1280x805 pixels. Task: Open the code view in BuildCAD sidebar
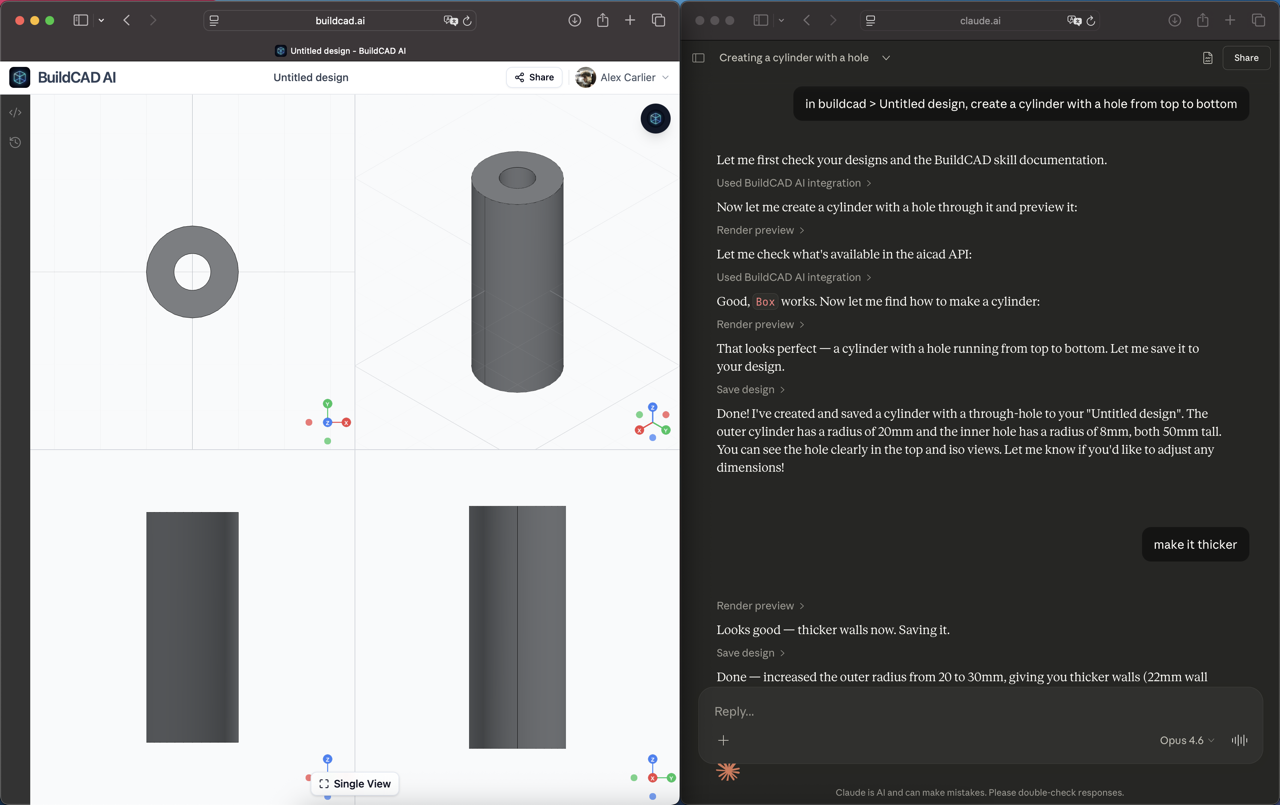point(14,112)
